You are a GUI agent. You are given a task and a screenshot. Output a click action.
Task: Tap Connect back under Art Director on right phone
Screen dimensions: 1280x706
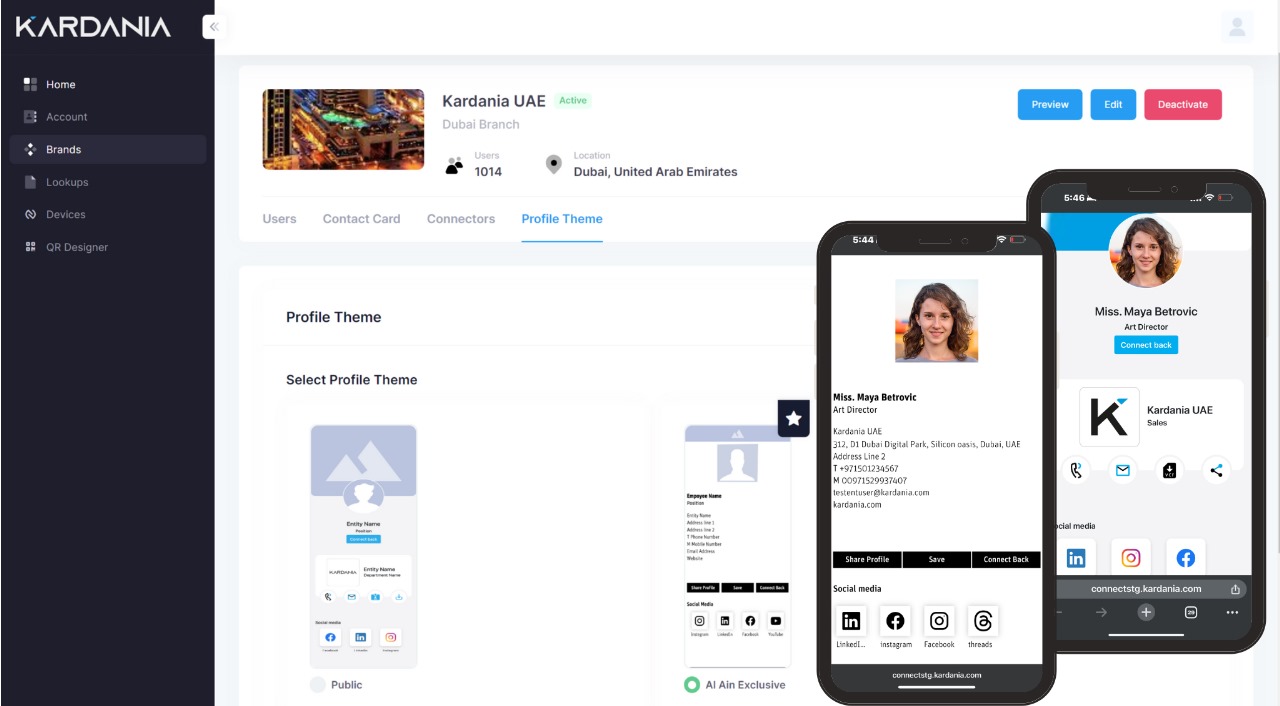point(1146,344)
